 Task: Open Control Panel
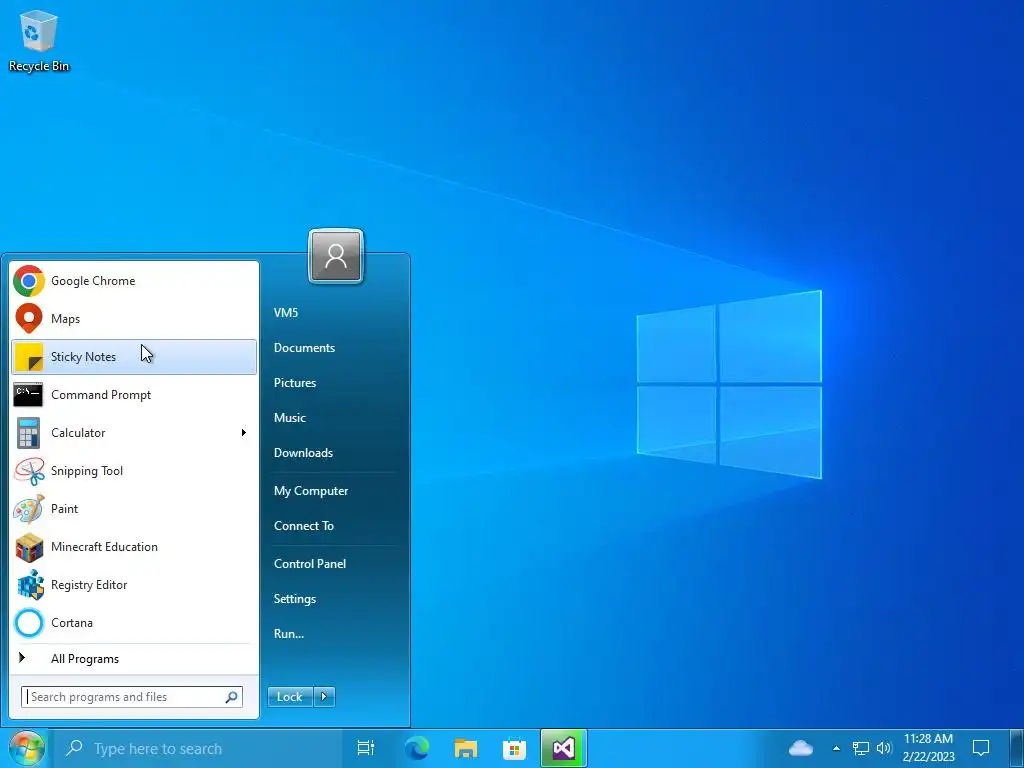click(x=310, y=564)
